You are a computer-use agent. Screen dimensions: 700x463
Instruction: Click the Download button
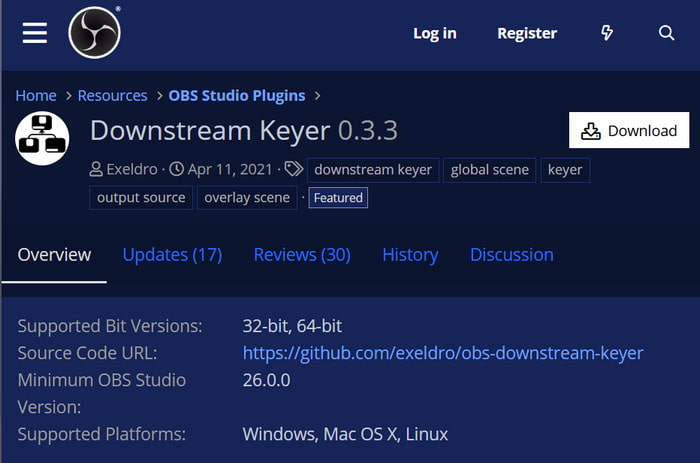629,130
